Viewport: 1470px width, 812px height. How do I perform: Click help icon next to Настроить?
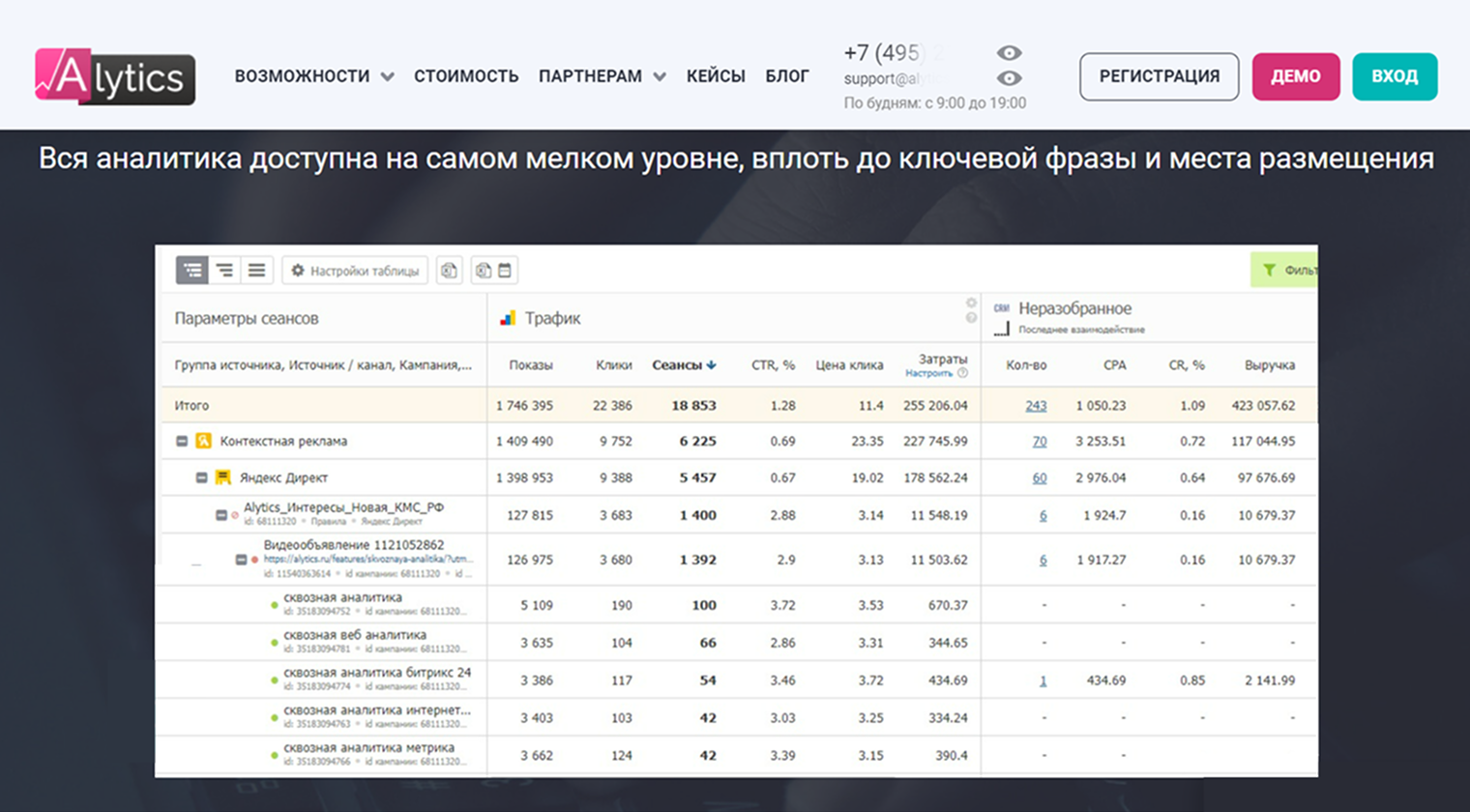(x=962, y=373)
